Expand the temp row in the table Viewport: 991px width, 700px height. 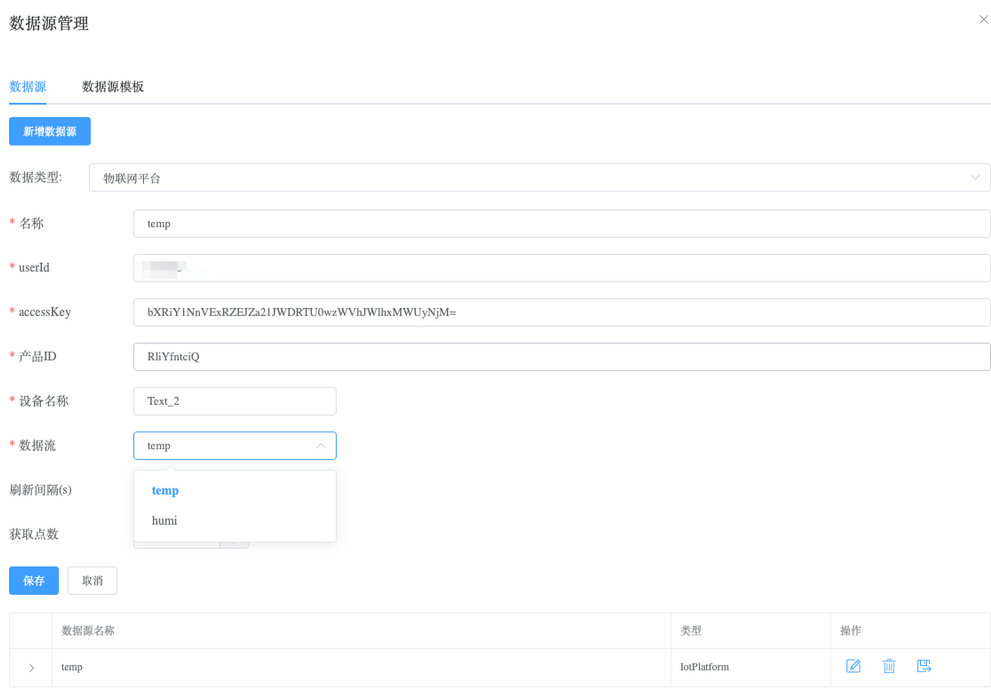point(31,667)
